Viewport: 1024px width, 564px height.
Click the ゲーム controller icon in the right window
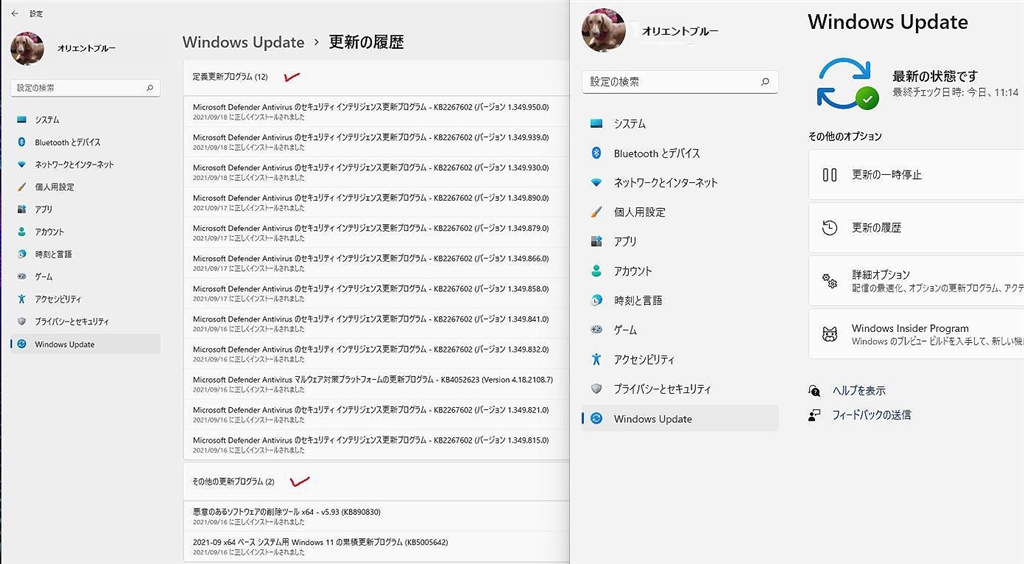tap(596, 330)
